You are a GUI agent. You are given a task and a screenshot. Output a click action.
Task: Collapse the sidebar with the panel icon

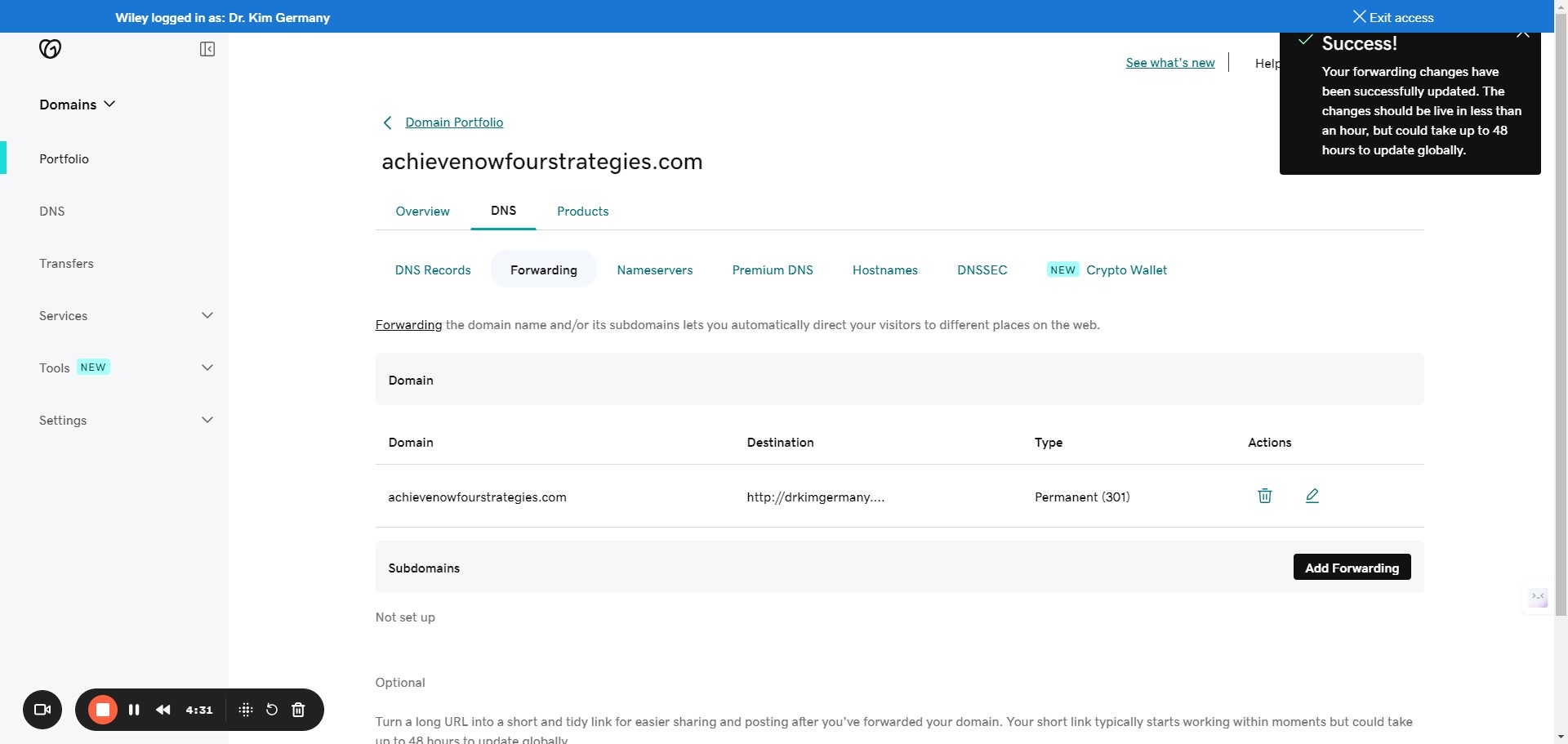(207, 49)
